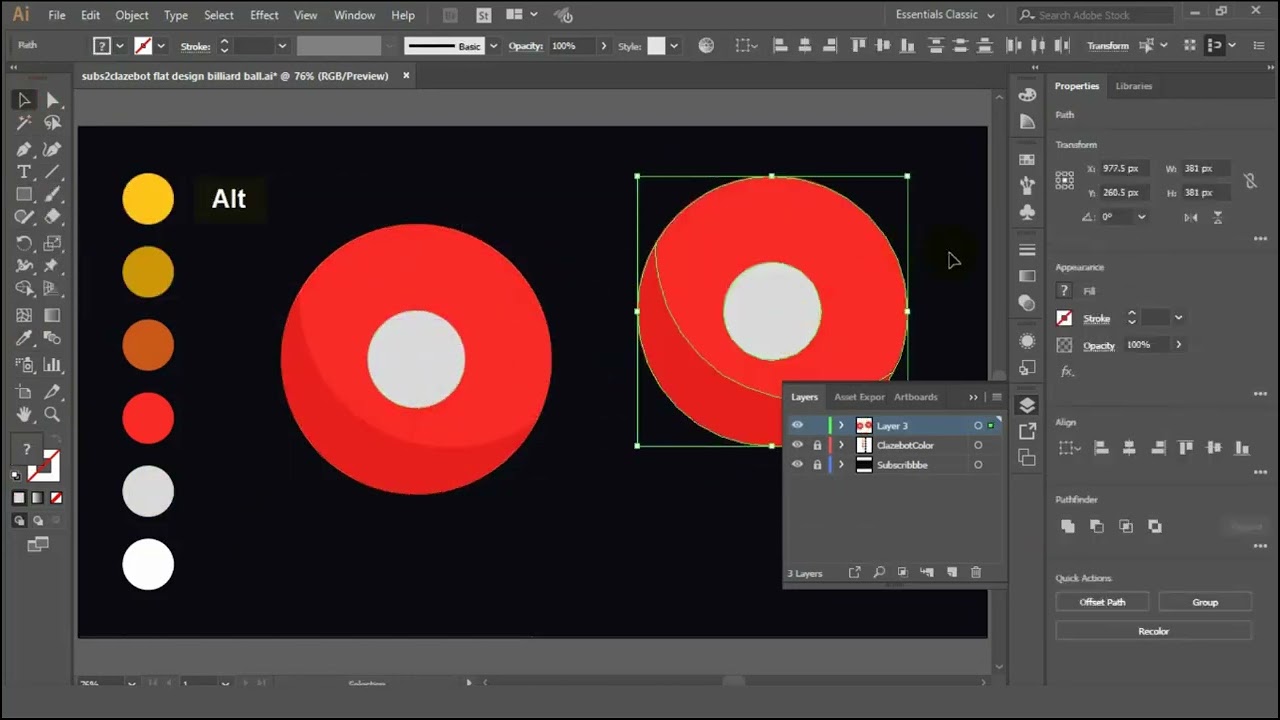Click the Stroke swatch in Appearance section
The image size is (1280, 720).
[x=1065, y=318]
